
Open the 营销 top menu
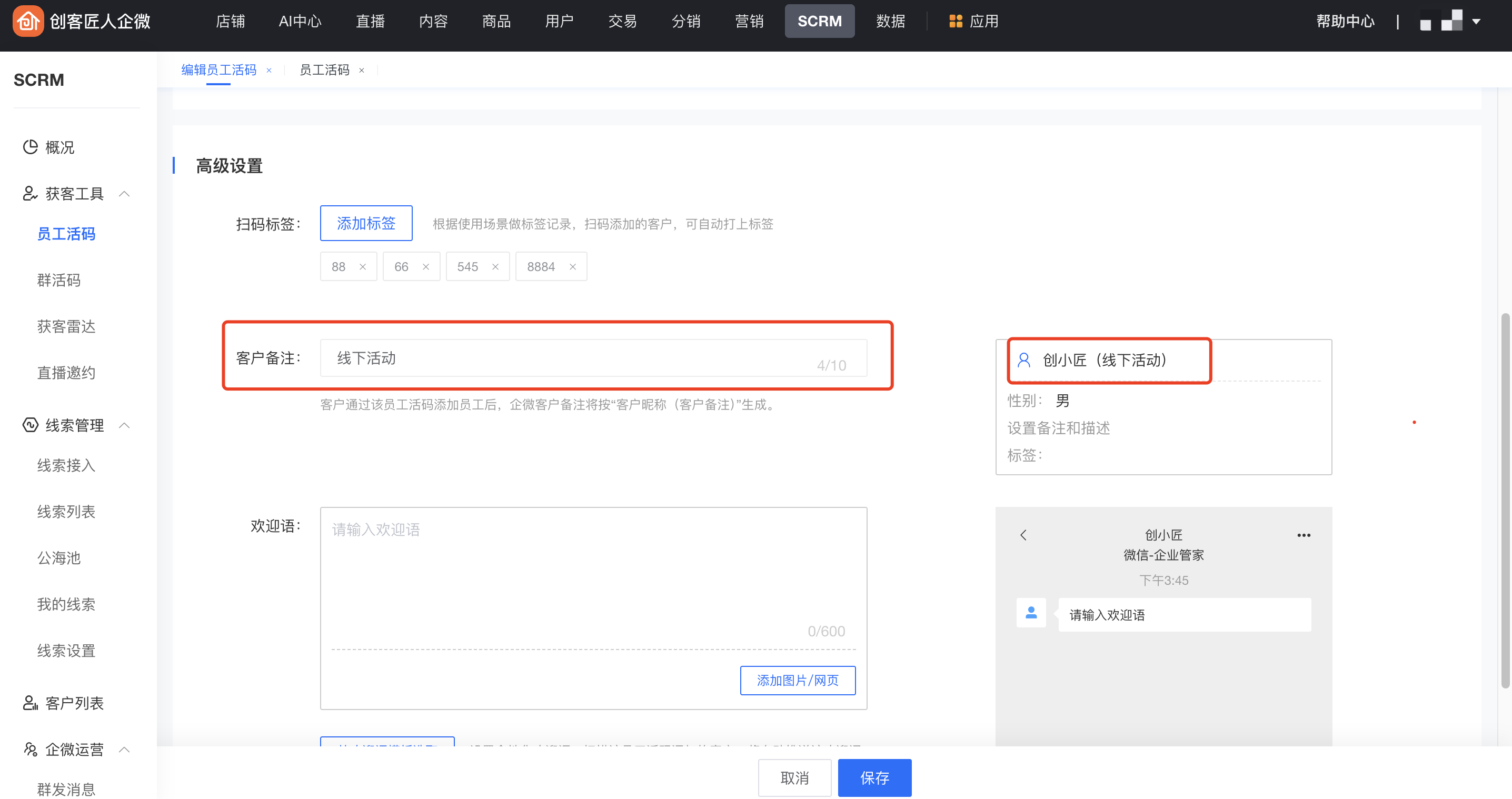749,22
